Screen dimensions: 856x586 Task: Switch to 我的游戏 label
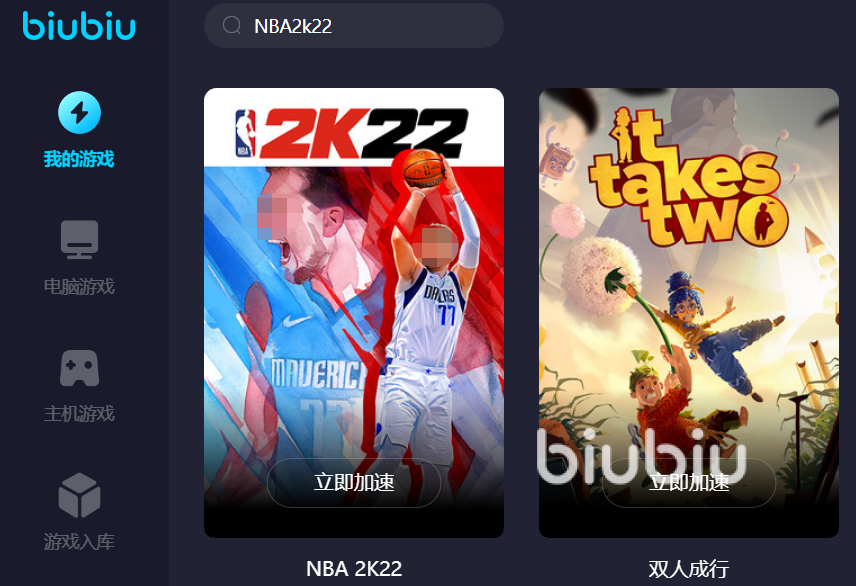[x=79, y=159]
